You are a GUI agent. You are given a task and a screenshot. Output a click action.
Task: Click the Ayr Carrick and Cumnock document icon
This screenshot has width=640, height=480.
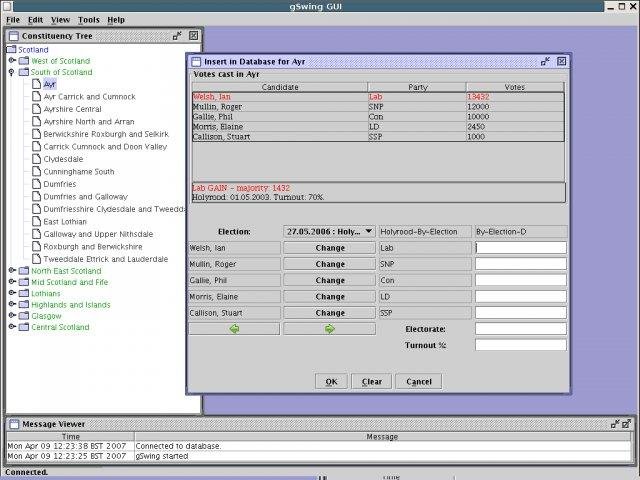click(36, 96)
